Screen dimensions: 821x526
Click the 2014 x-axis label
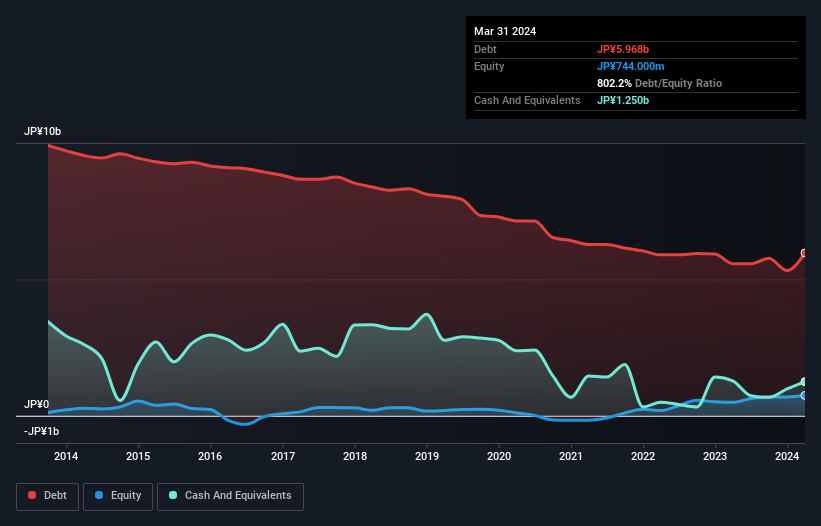pyautogui.click(x=66, y=456)
